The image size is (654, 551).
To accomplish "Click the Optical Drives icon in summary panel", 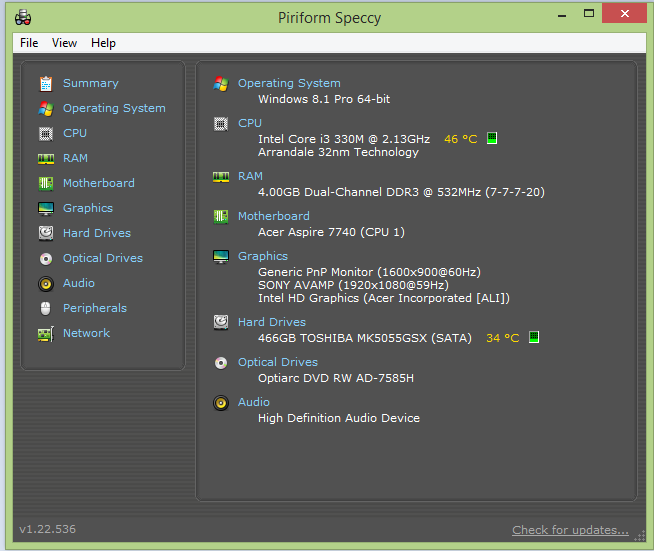I will (221, 363).
